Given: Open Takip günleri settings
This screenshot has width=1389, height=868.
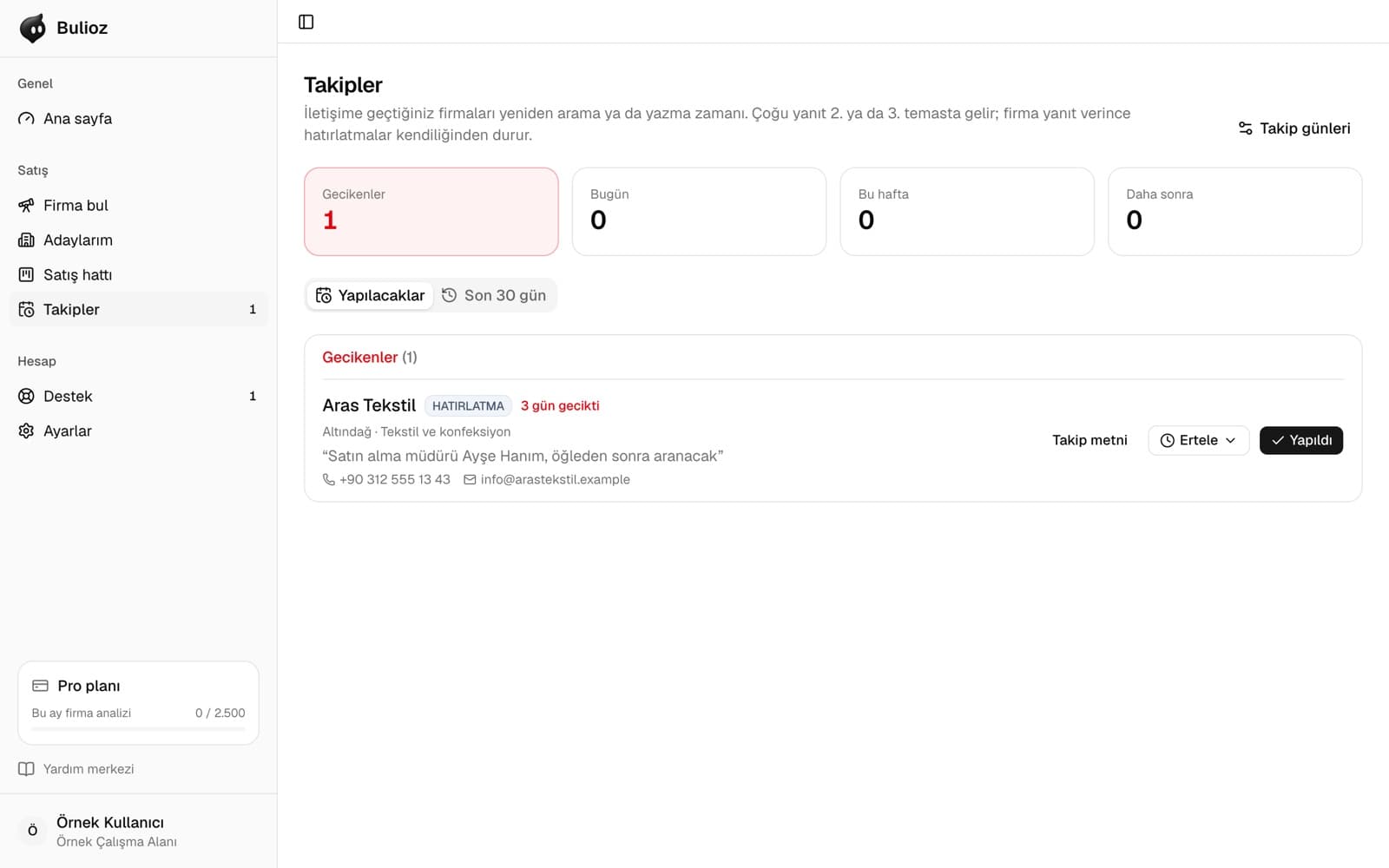Looking at the screenshot, I should (x=1294, y=128).
